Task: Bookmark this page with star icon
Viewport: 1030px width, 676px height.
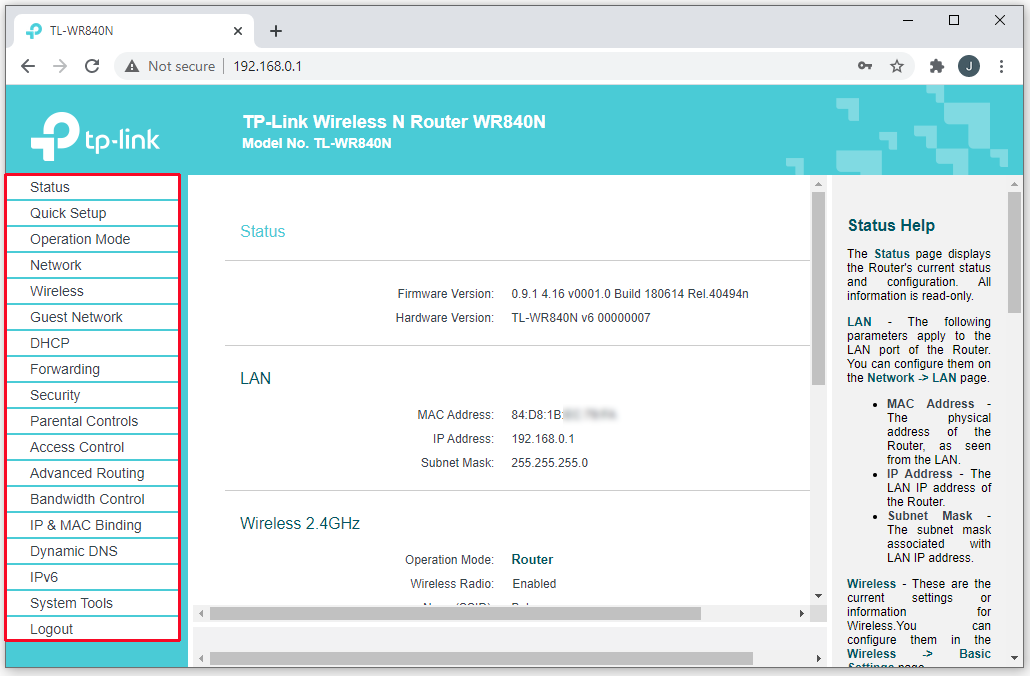Action: pyautogui.click(x=897, y=66)
